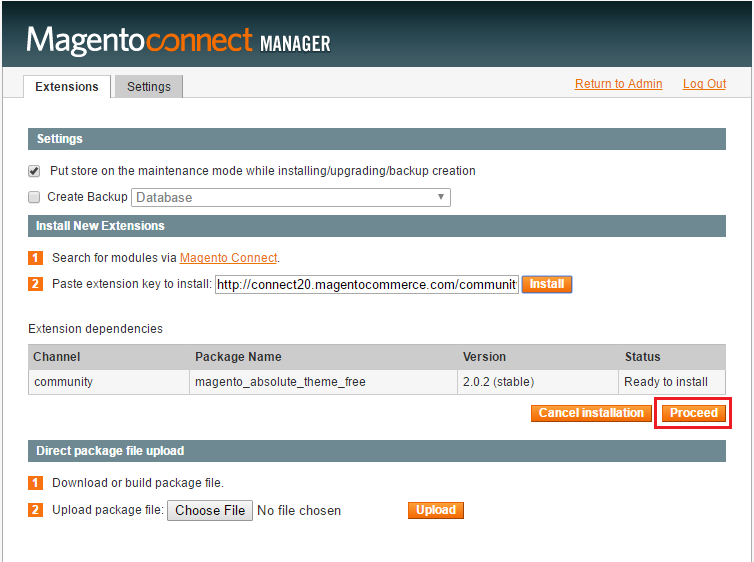Click the Log Out link
754x562 pixels.
tap(704, 84)
